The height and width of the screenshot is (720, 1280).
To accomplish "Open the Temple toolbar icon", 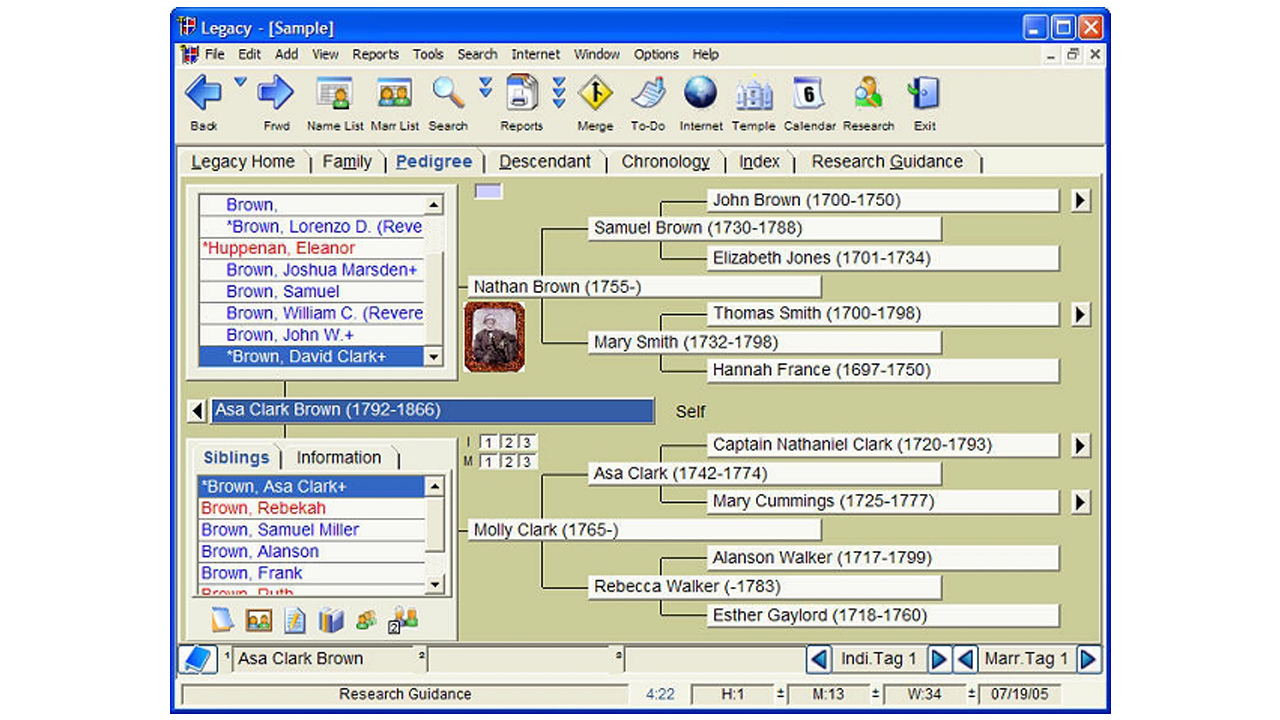I will click(754, 94).
